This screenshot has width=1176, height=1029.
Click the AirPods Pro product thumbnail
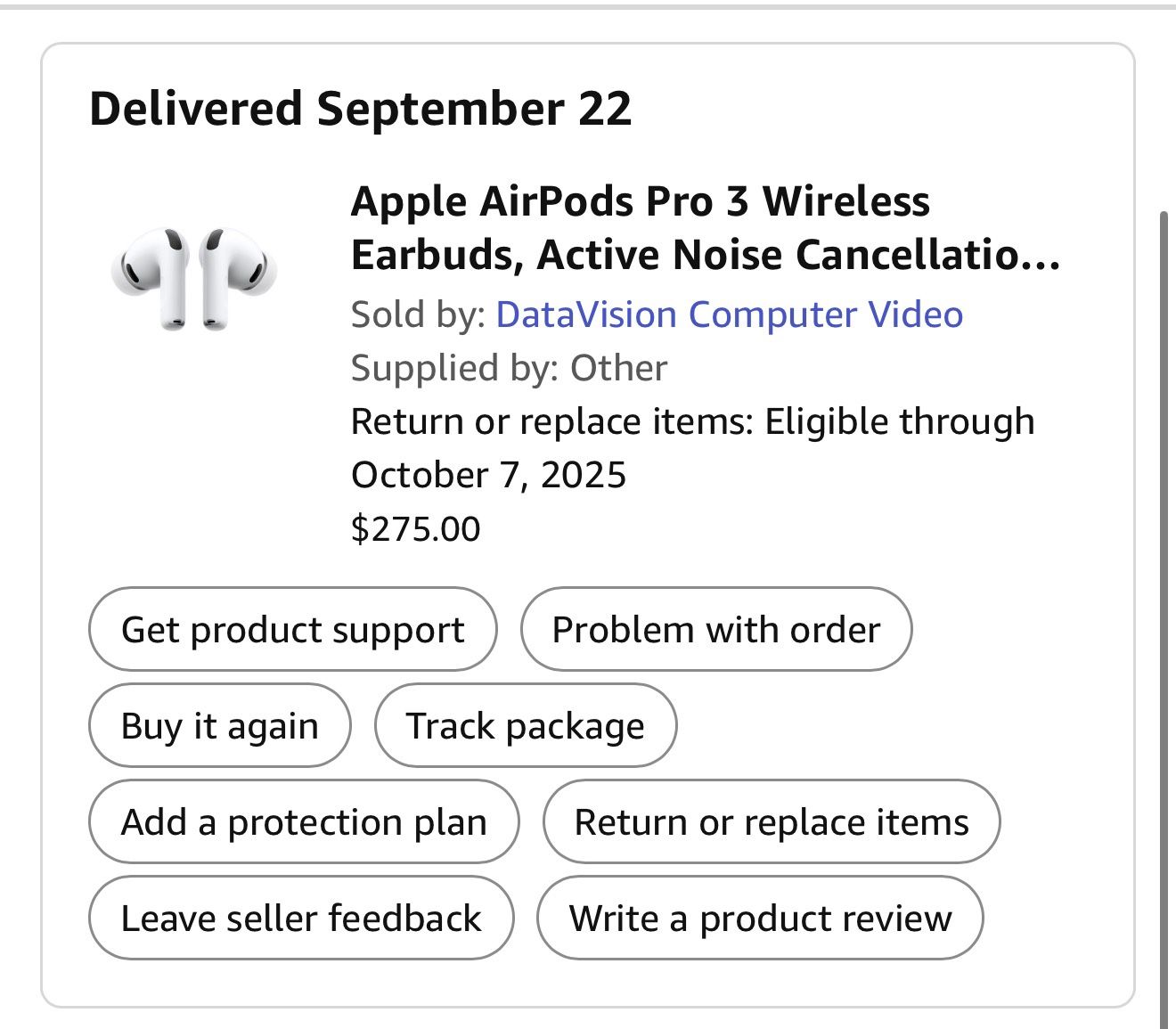point(193,278)
